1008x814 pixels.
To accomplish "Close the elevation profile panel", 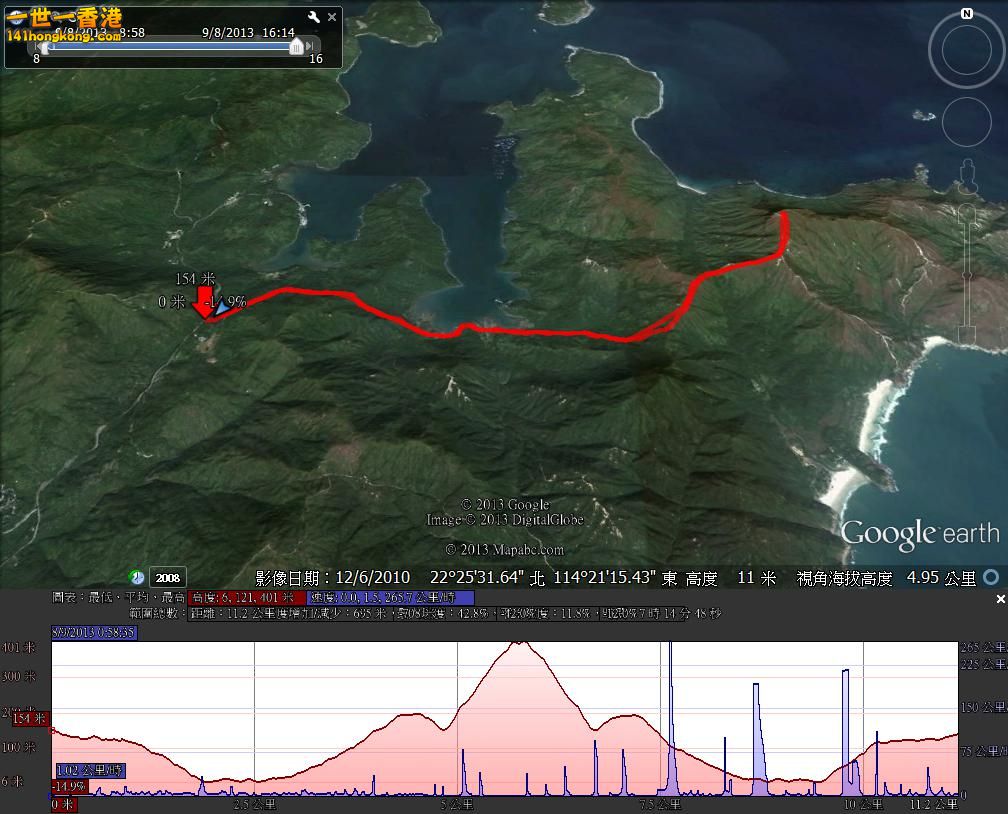I will point(1000,599).
